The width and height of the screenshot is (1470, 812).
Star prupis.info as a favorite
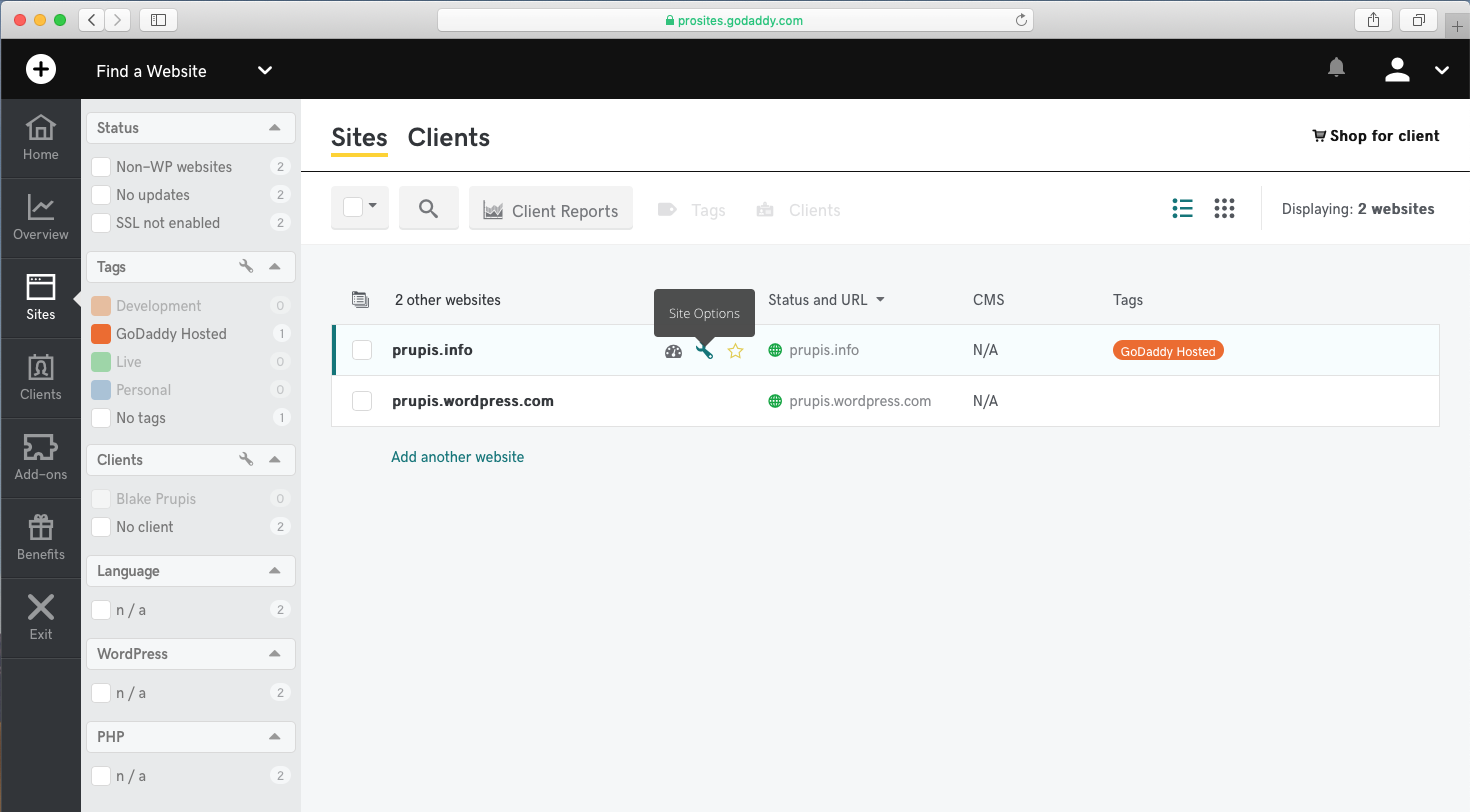736,351
